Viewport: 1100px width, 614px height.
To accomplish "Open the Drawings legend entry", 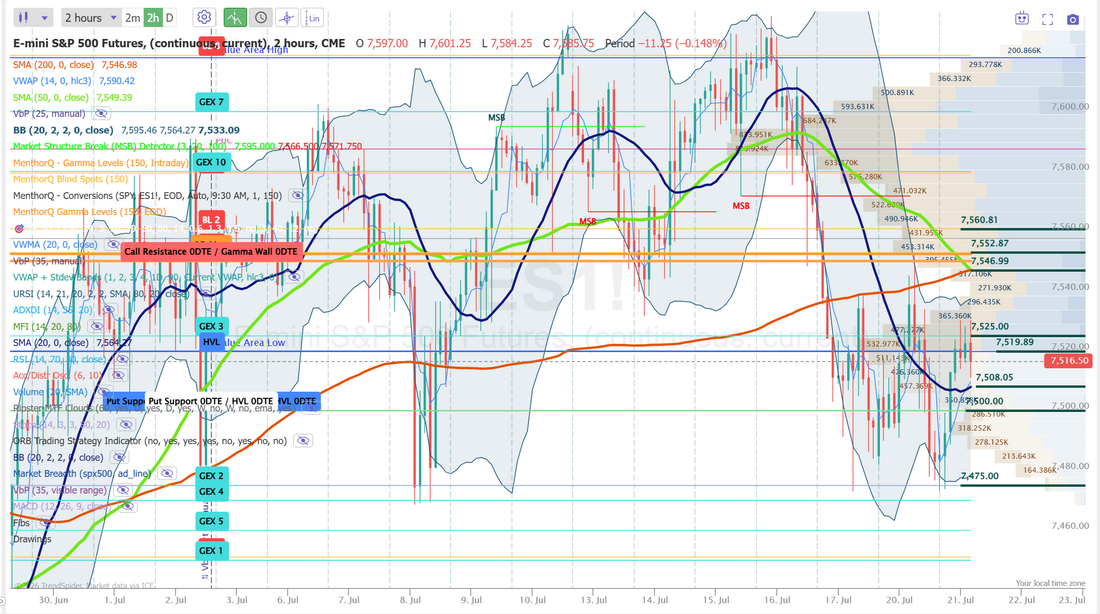I will point(32,539).
